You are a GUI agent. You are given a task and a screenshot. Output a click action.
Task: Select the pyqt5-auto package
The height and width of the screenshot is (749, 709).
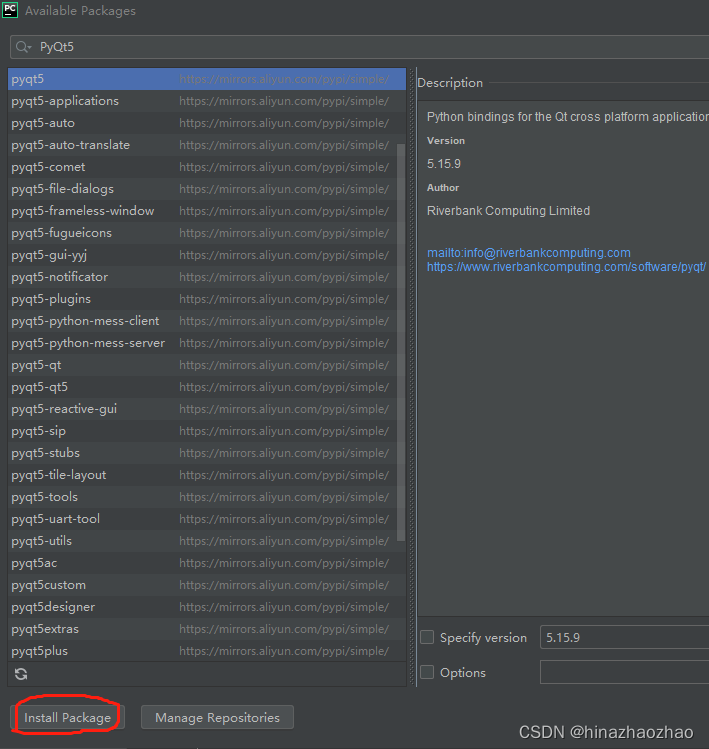coord(207,123)
